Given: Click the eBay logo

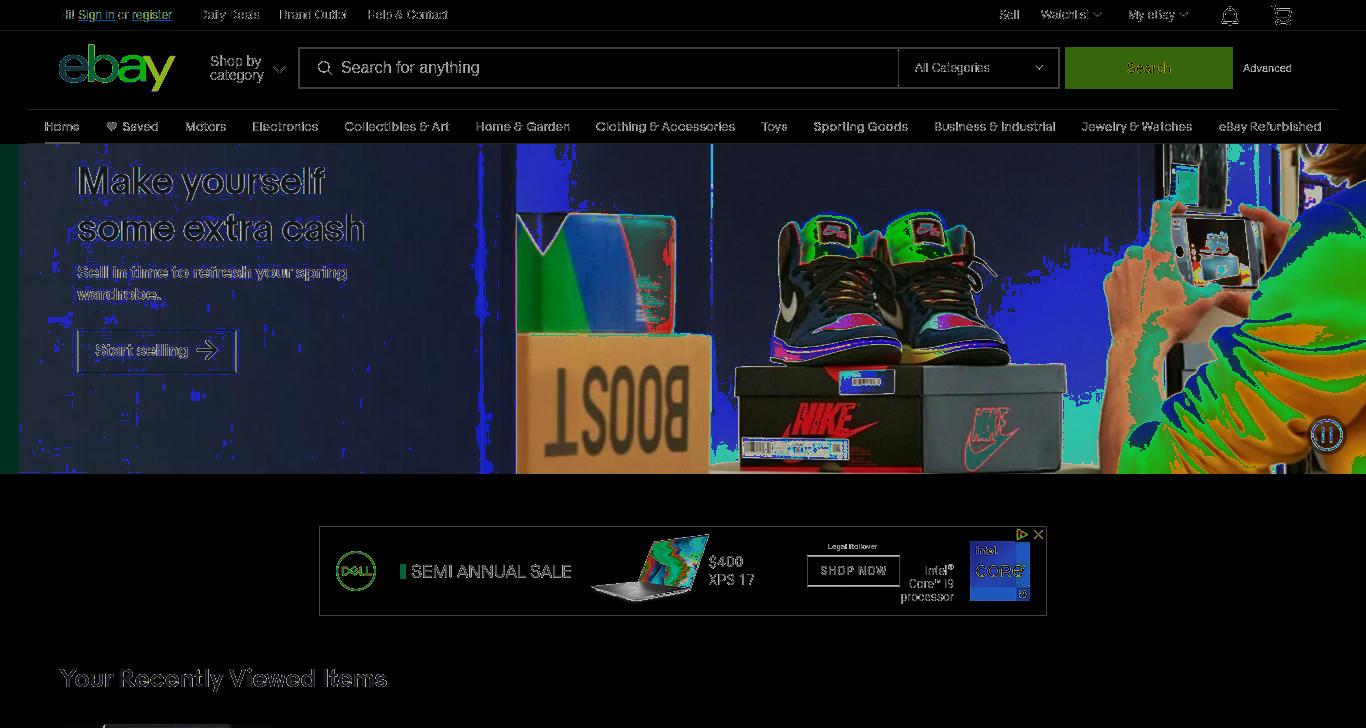Looking at the screenshot, I should (117, 67).
